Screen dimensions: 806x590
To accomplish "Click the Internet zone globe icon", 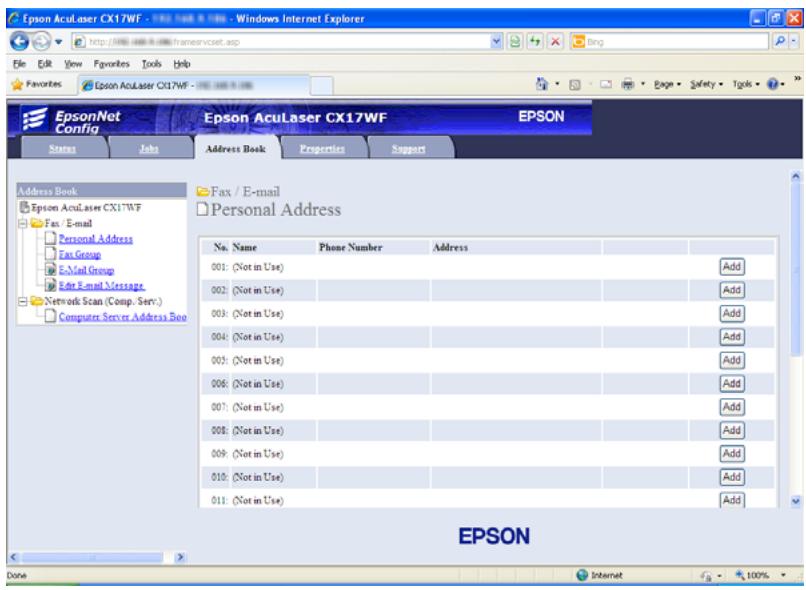I will [582, 575].
